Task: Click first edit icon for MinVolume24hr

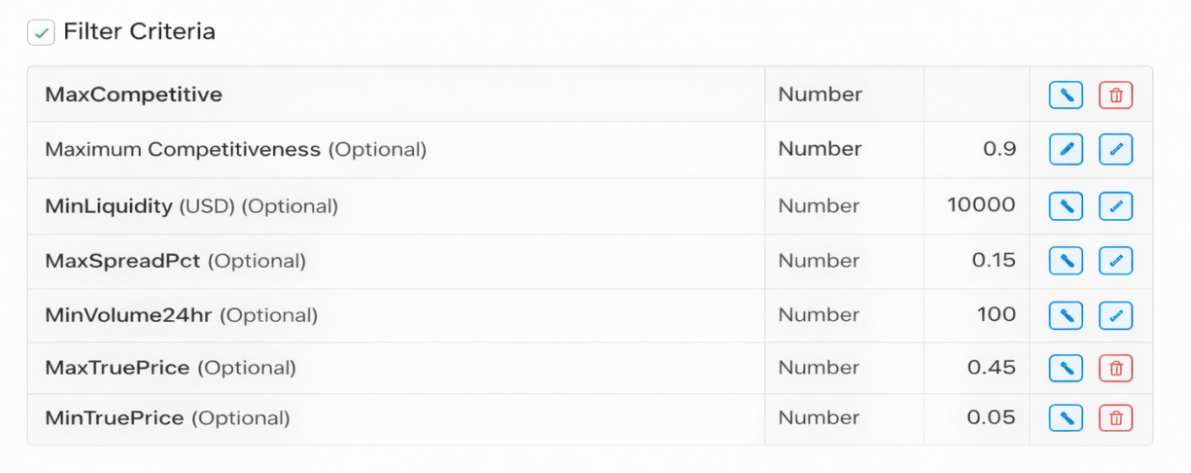Action: point(1066,316)
